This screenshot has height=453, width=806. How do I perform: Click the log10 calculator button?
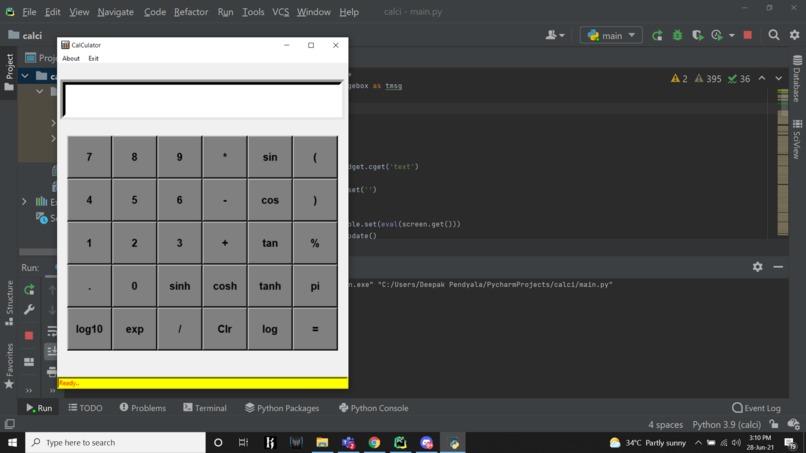pos(89,329)
